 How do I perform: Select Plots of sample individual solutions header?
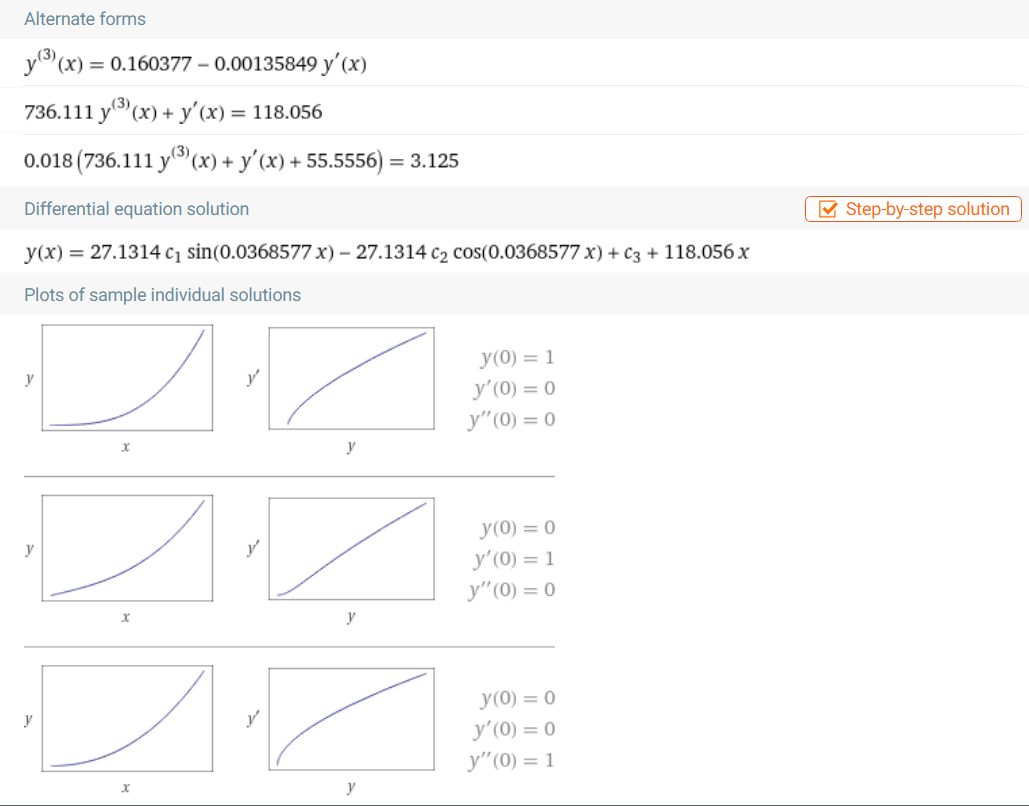coord(162,295)
